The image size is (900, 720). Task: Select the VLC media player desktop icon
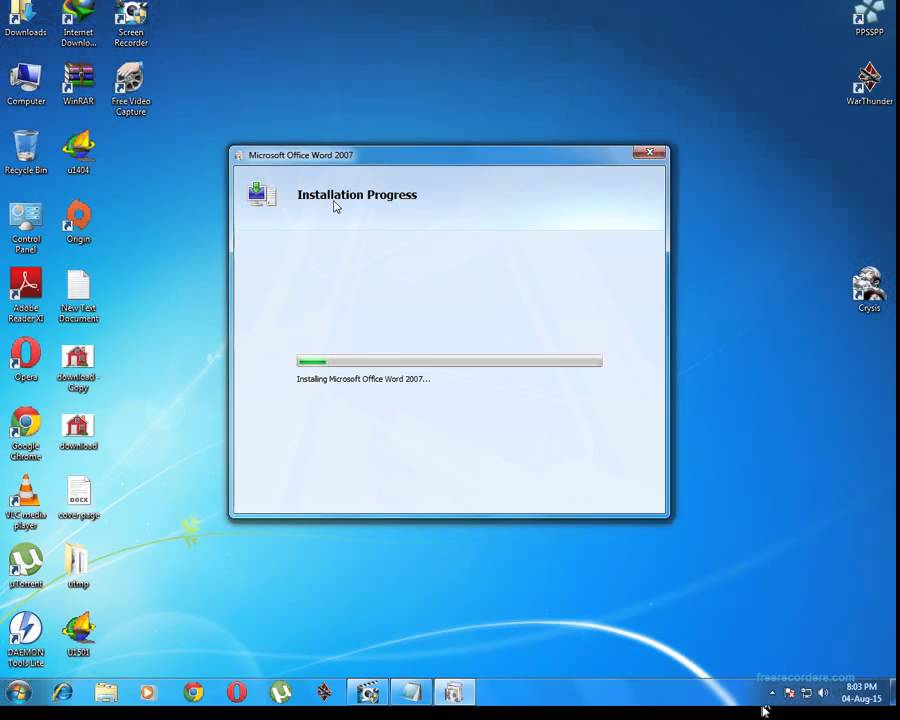coord(26,502)
